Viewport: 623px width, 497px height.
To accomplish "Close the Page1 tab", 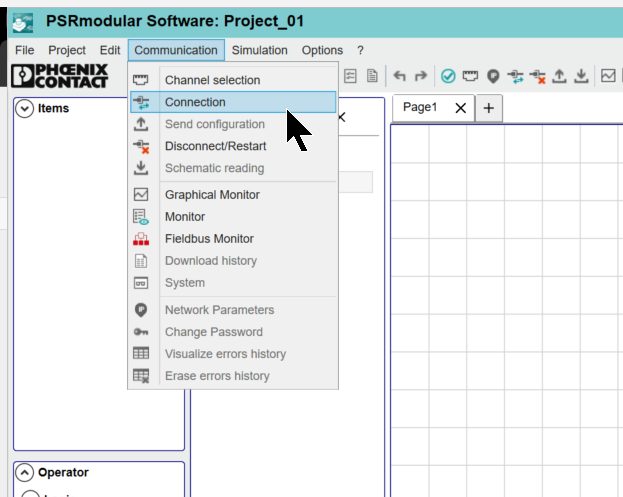I will pyautogui.click(x=460, y=108).
